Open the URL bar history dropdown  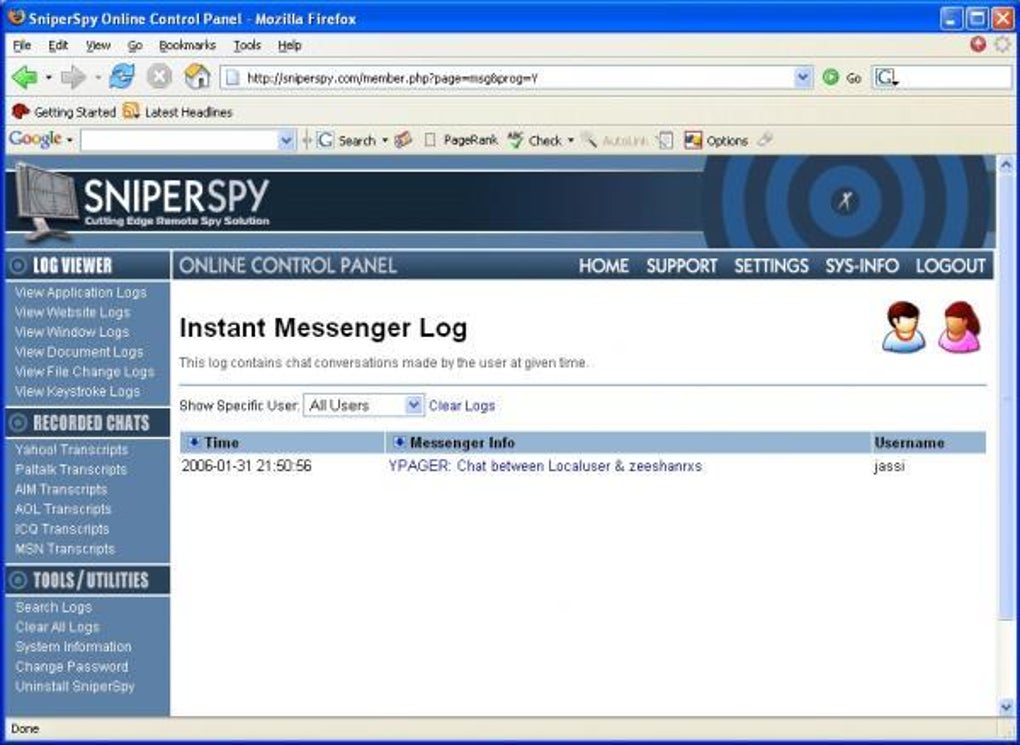[x=803, y=77]
